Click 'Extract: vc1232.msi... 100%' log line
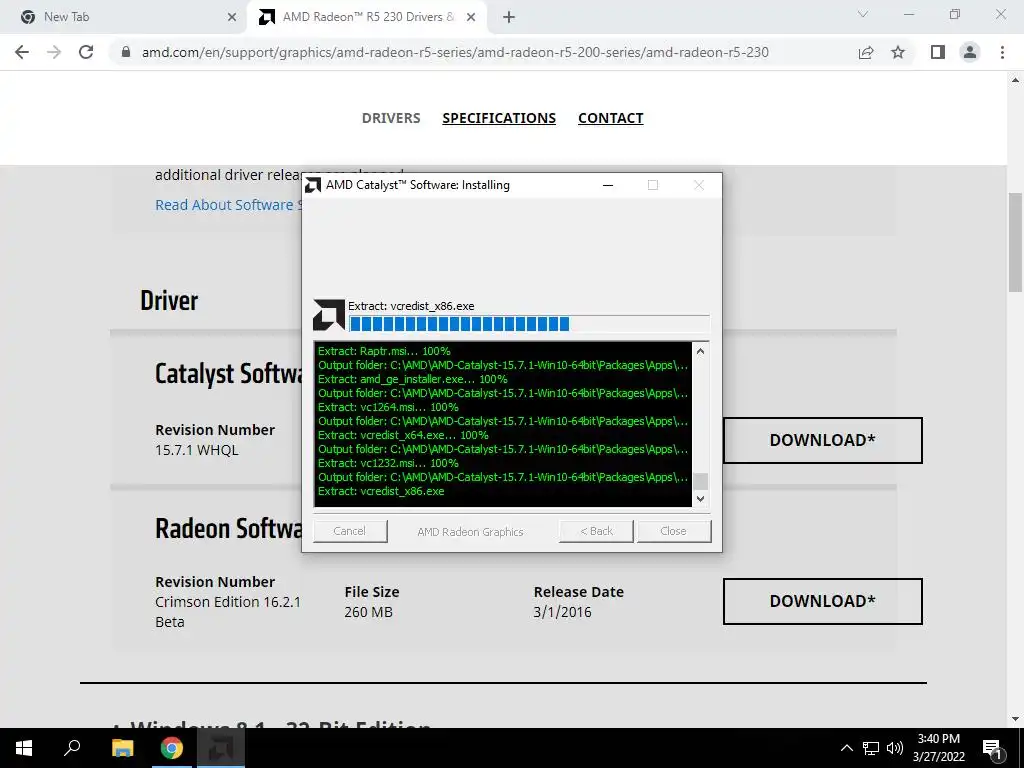The width and height of the screenshot is (1024, 768). [388, 463]
